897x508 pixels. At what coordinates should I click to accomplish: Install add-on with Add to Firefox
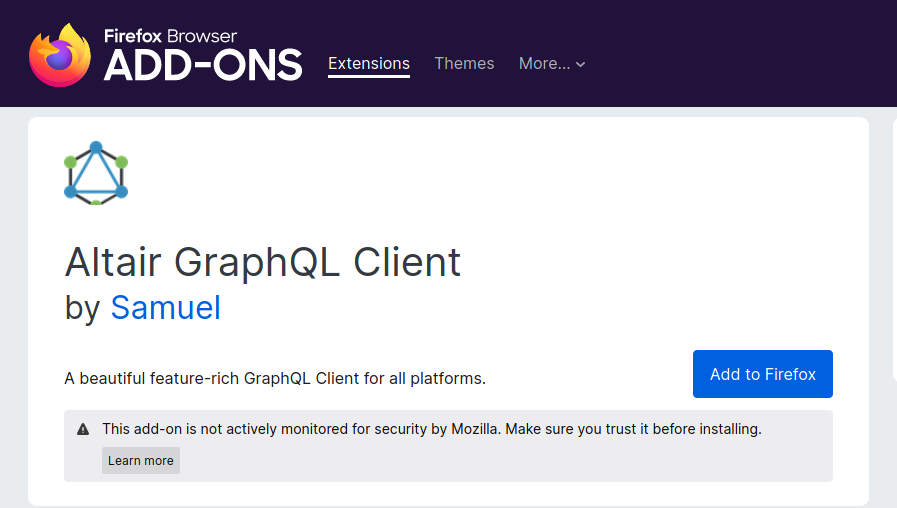pos(763,374)
